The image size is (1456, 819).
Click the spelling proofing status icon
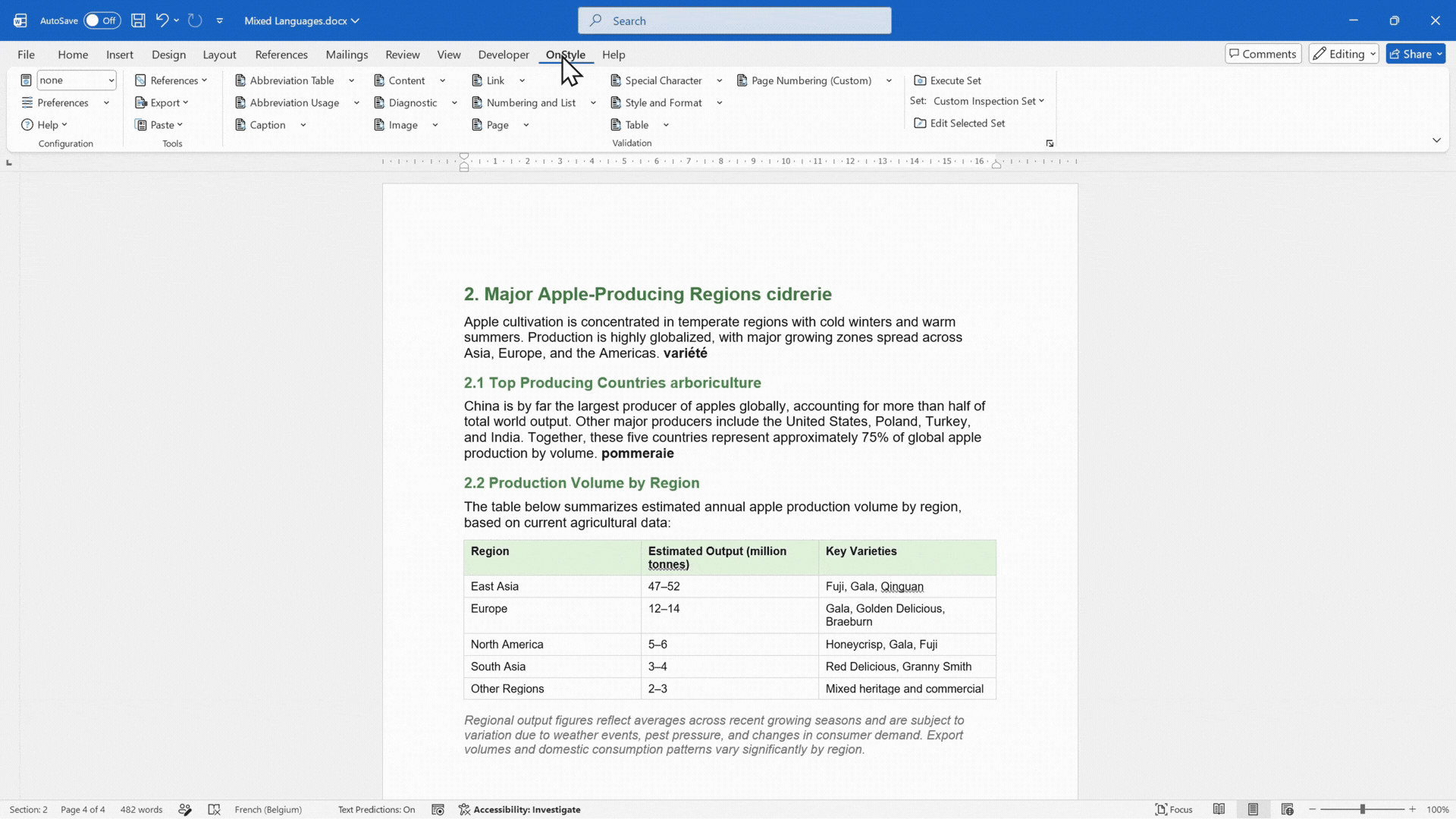pos(185,809)
